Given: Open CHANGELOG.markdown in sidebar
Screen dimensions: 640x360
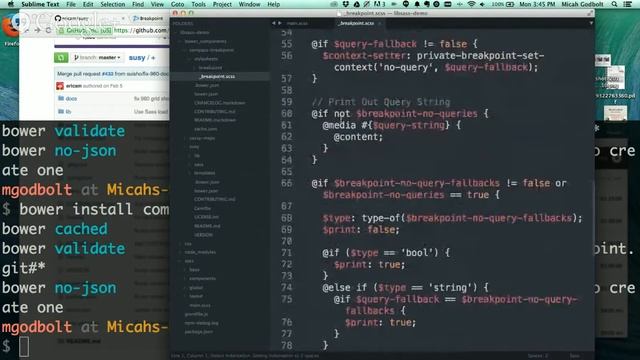Looking at the screenshot, I should point(220,103).
